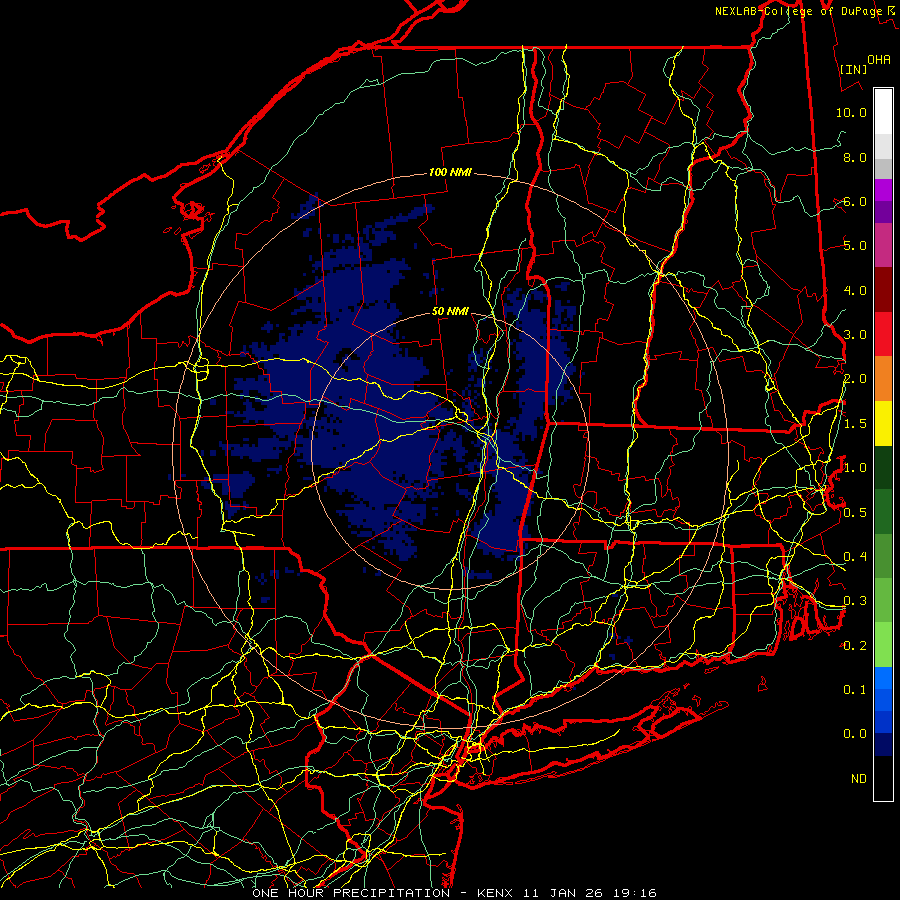The width and height of the screenshot is (900, 900).
Task: Click the bright red legend swatch near 3.0
Action: point(883,334)
